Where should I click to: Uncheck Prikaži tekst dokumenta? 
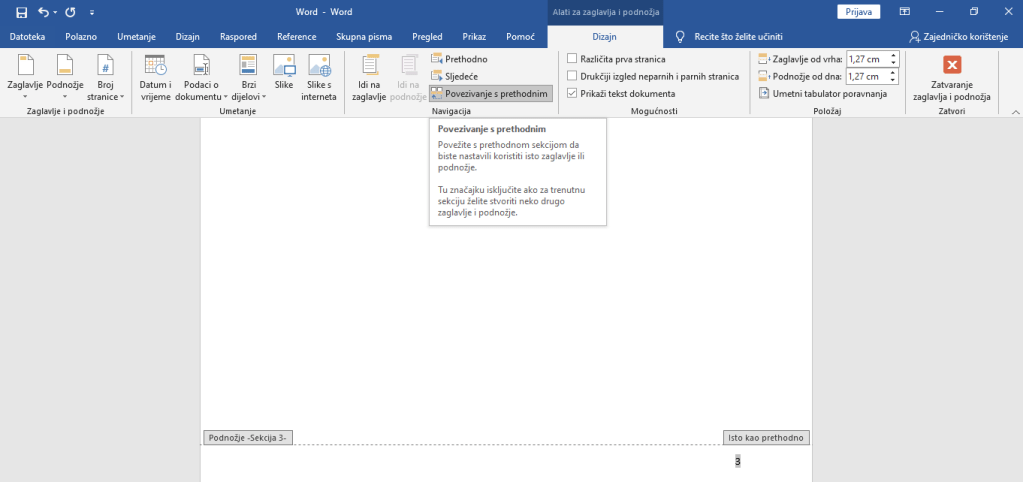pyautogui.click(x=571, y=93)
